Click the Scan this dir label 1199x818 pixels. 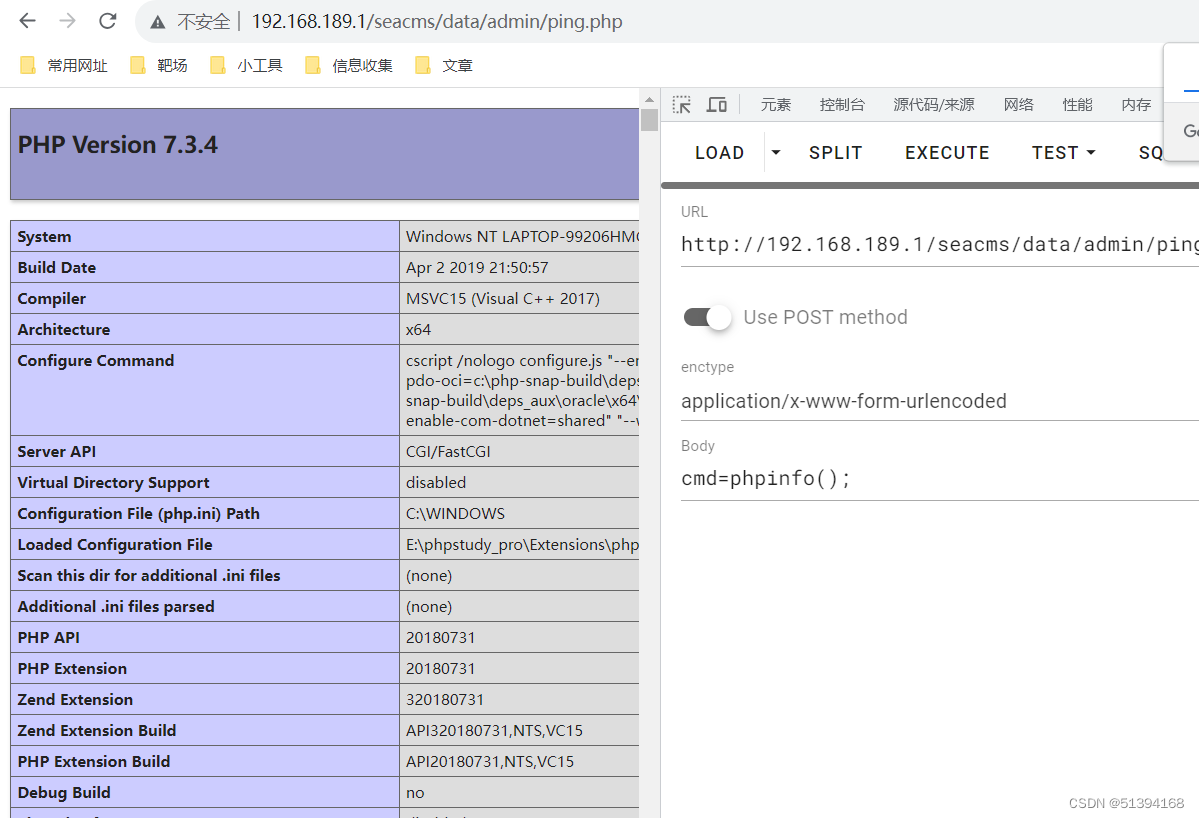(149, 576)
